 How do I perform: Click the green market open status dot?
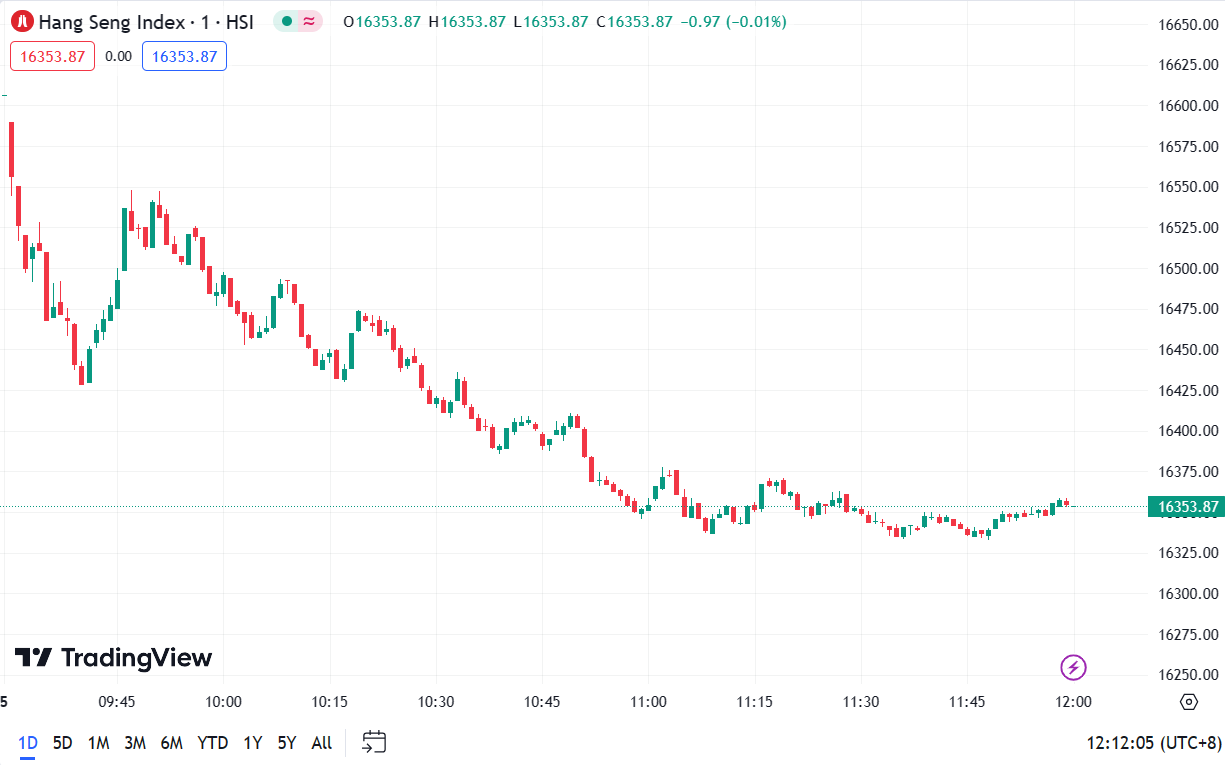(287, 21)
